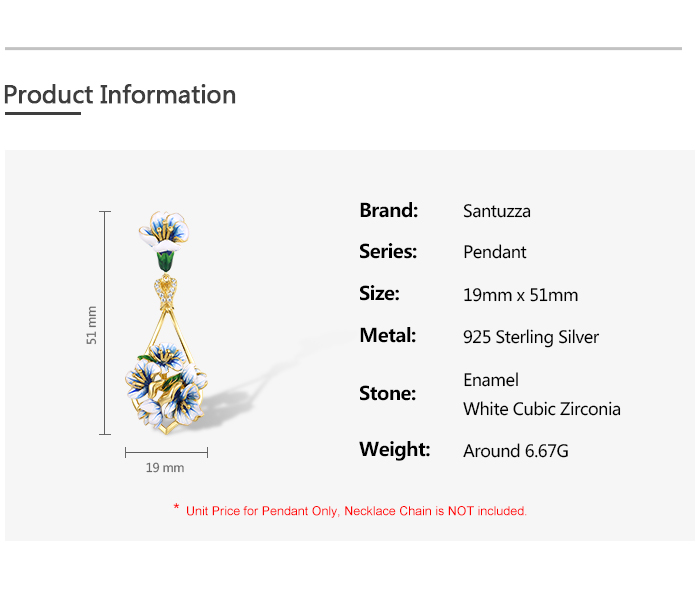This screenshot has height=589, width=700.
Task: Click the red necklace chain notice
Action: point(350,510)
